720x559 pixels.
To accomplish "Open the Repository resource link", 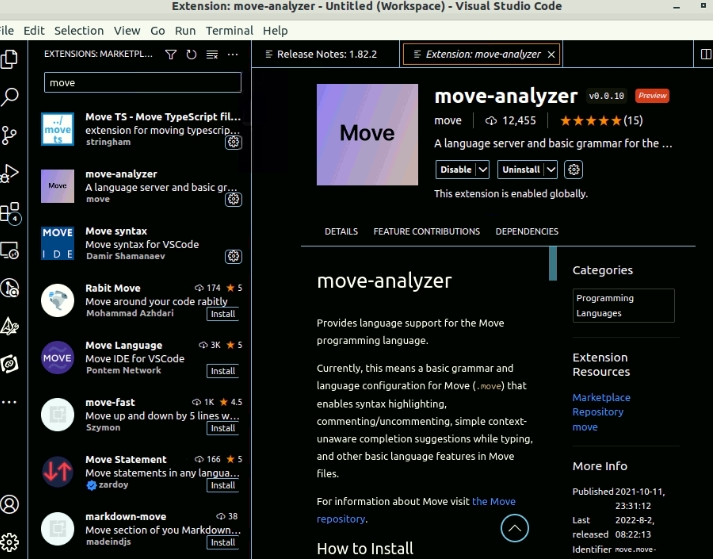I will click(598, 412).
